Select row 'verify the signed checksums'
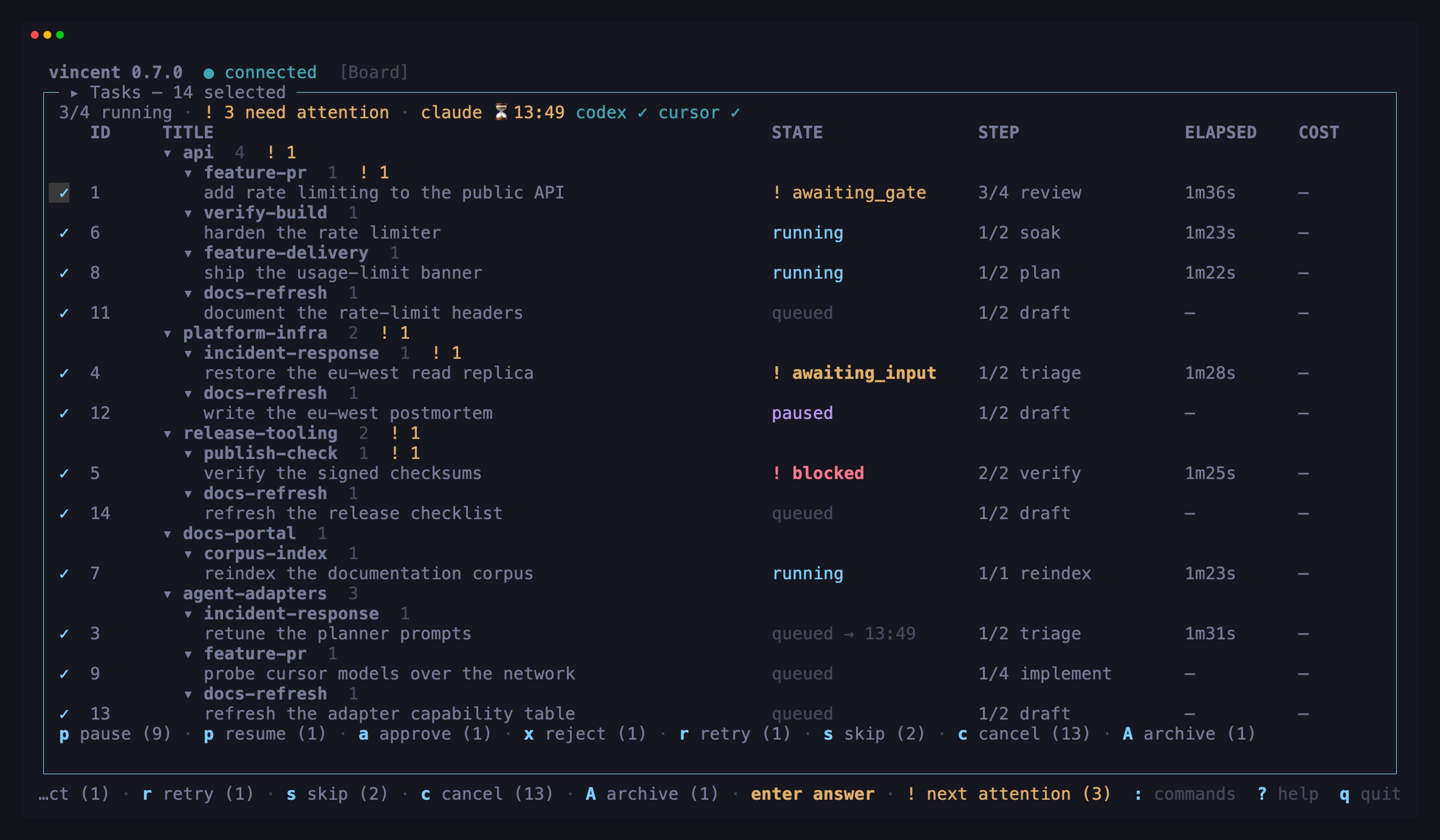Screen dimensions: 1440x840 (720, 473)
